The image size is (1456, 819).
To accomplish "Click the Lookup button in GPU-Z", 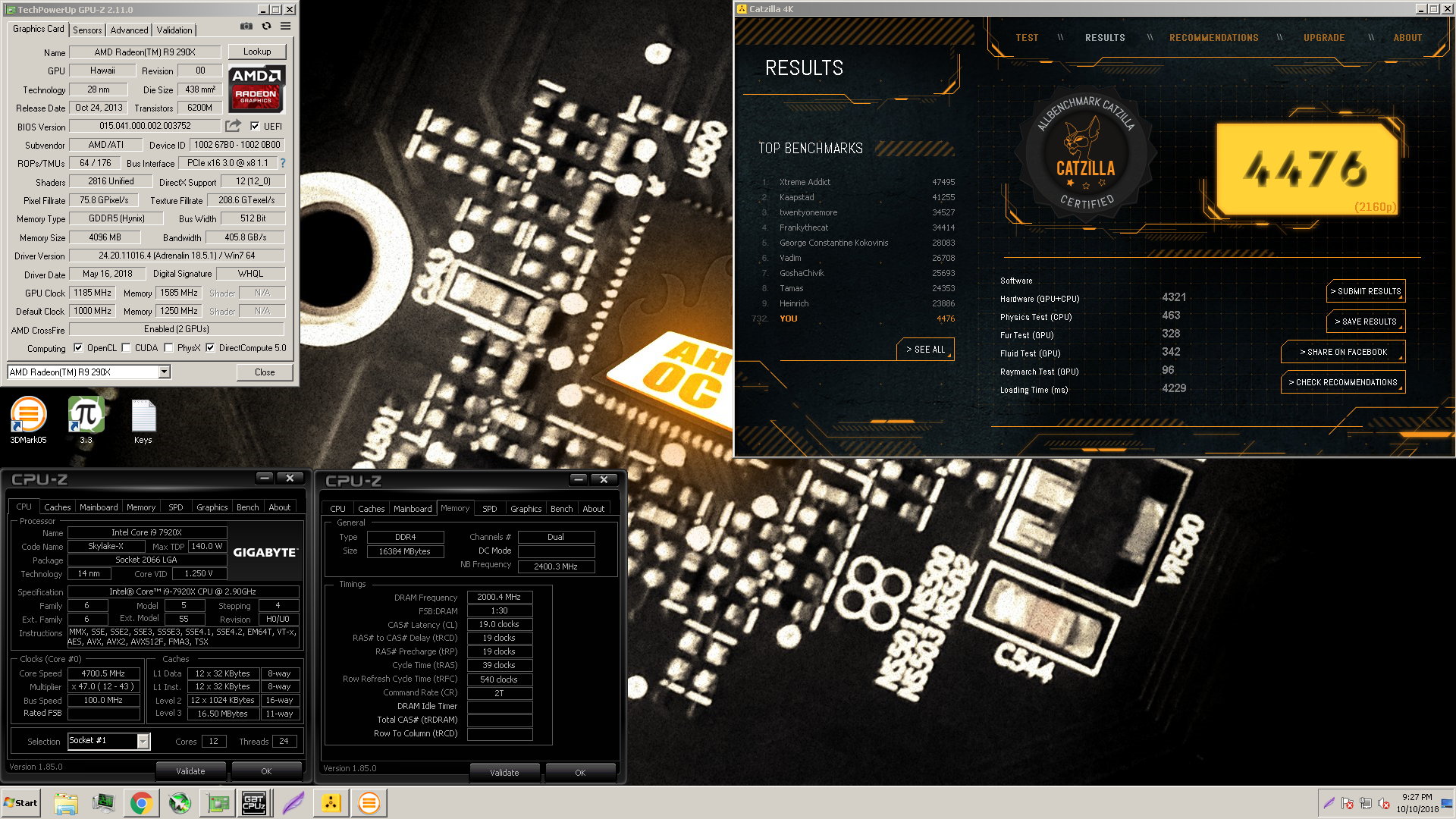I will tap(257, 52).
